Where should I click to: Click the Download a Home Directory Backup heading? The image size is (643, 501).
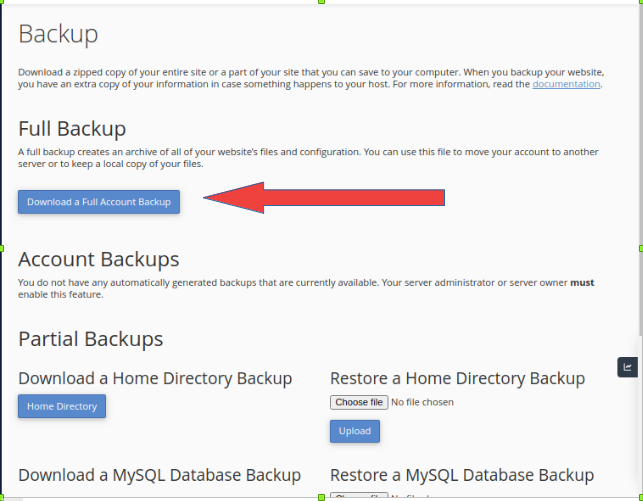click(x=155, y=378)
